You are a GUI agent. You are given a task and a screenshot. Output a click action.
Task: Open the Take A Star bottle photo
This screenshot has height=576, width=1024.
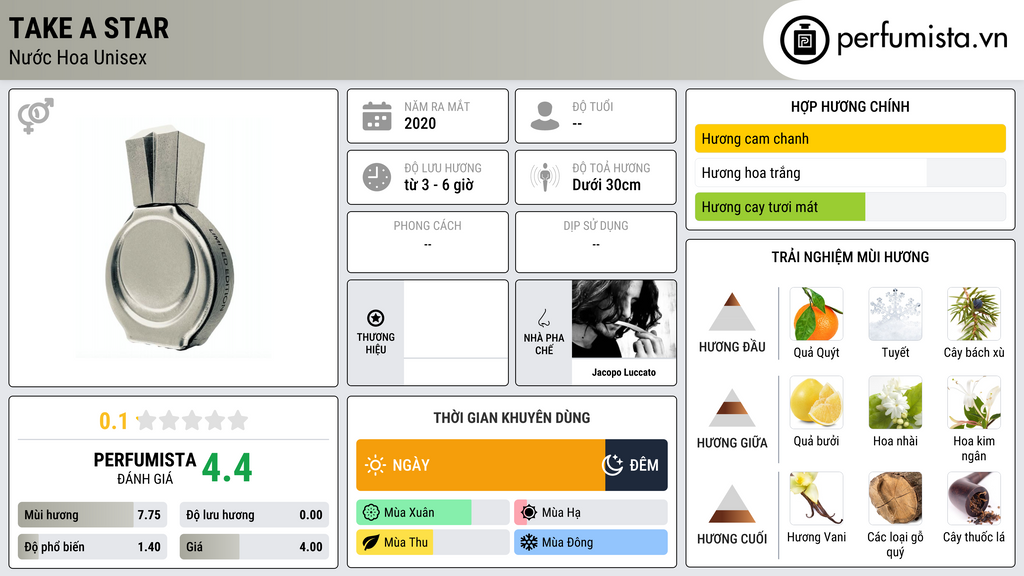click(173, 238)
